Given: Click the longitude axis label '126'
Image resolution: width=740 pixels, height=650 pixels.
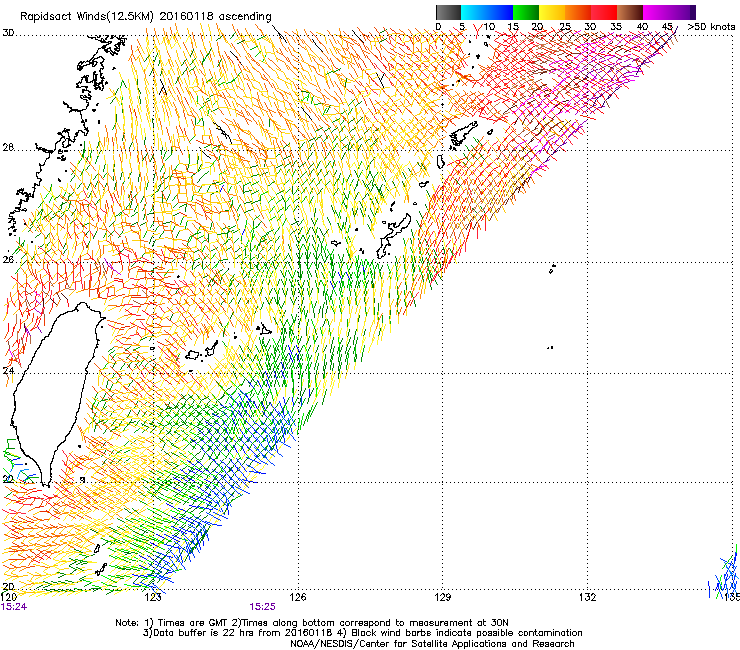Looking at the screenshot, I should click(298, 597).
